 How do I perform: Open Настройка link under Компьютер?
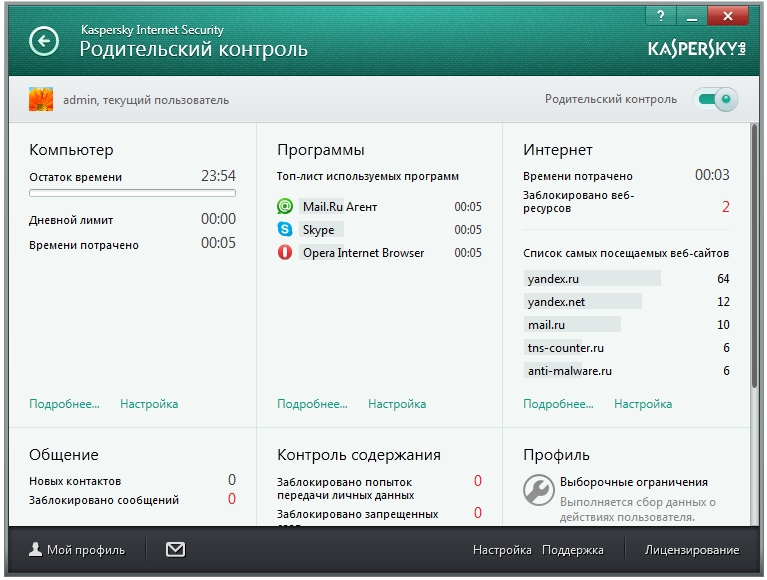(149, 404)
